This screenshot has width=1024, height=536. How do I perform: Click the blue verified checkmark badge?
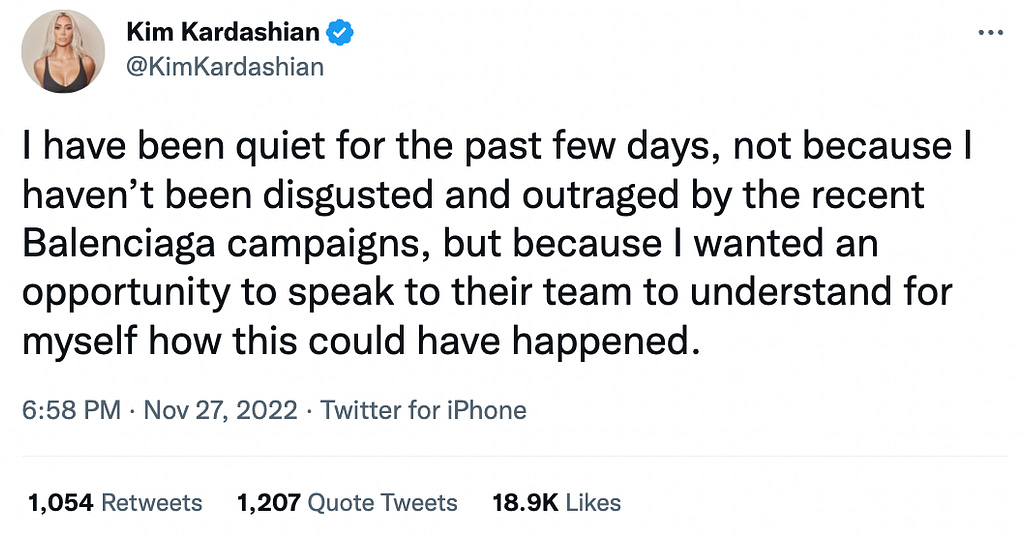[x=342, y=33]
